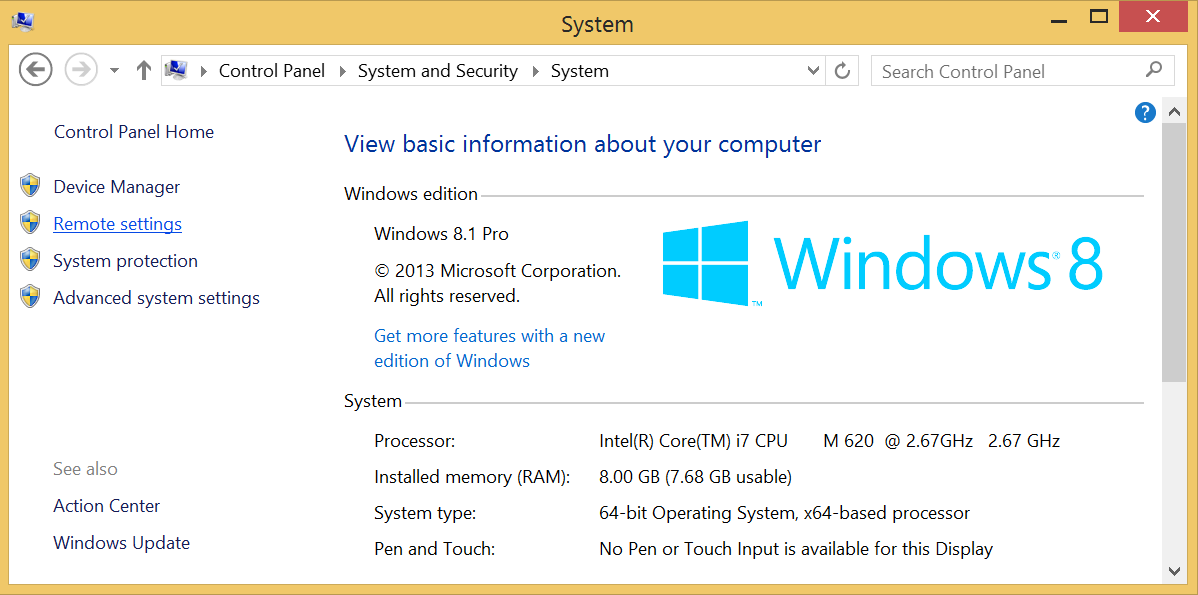Click the computer icon in the address bar
Screen dimensions: 1198x595
(x=176, y=70)
